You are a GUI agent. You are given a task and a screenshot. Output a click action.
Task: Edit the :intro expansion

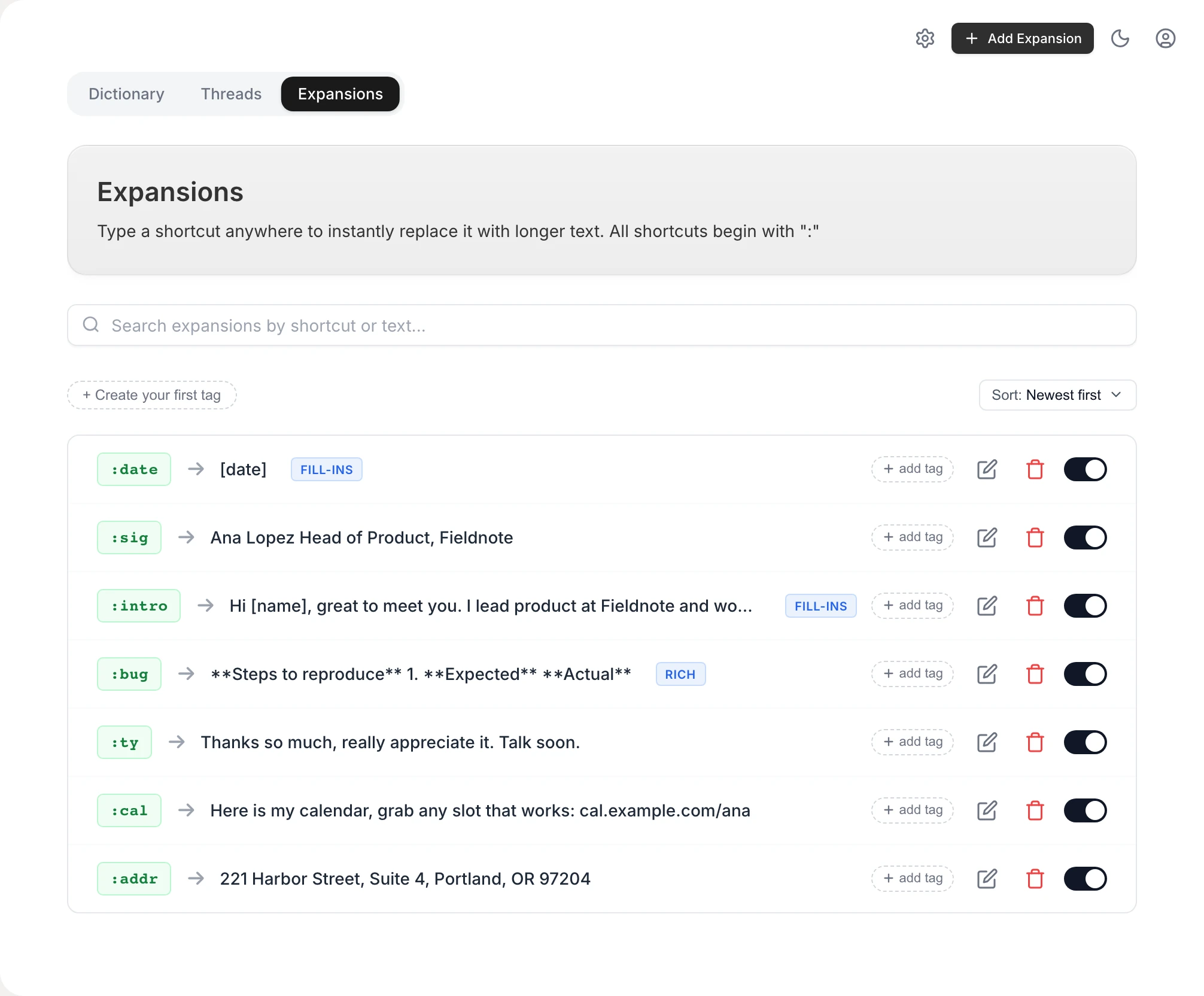pyautogui.click(x=987, y=606)
